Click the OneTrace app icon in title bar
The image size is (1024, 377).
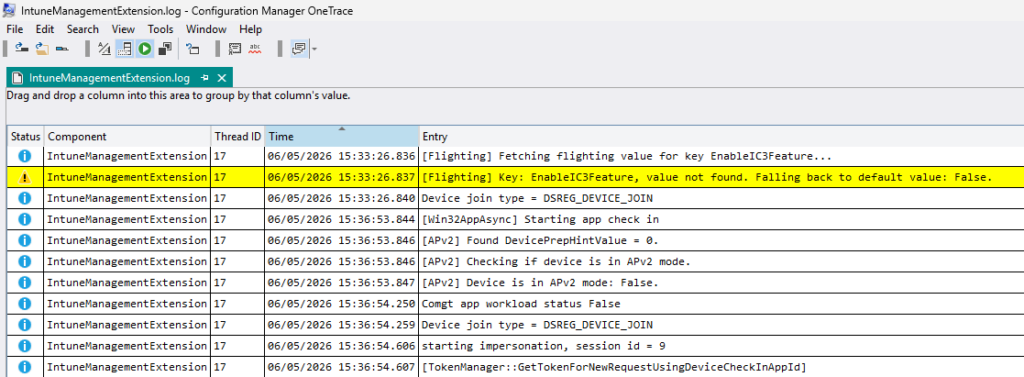click(x=9, y=10)
